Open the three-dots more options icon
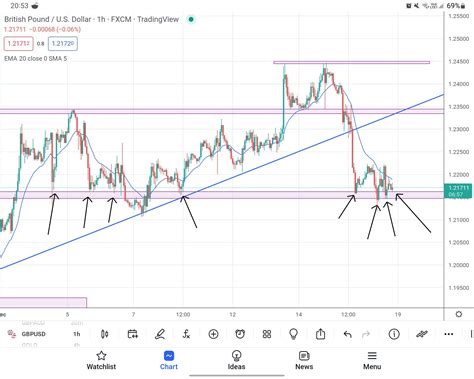The width and height of the screenshot is (474, 379). (449, 334)
